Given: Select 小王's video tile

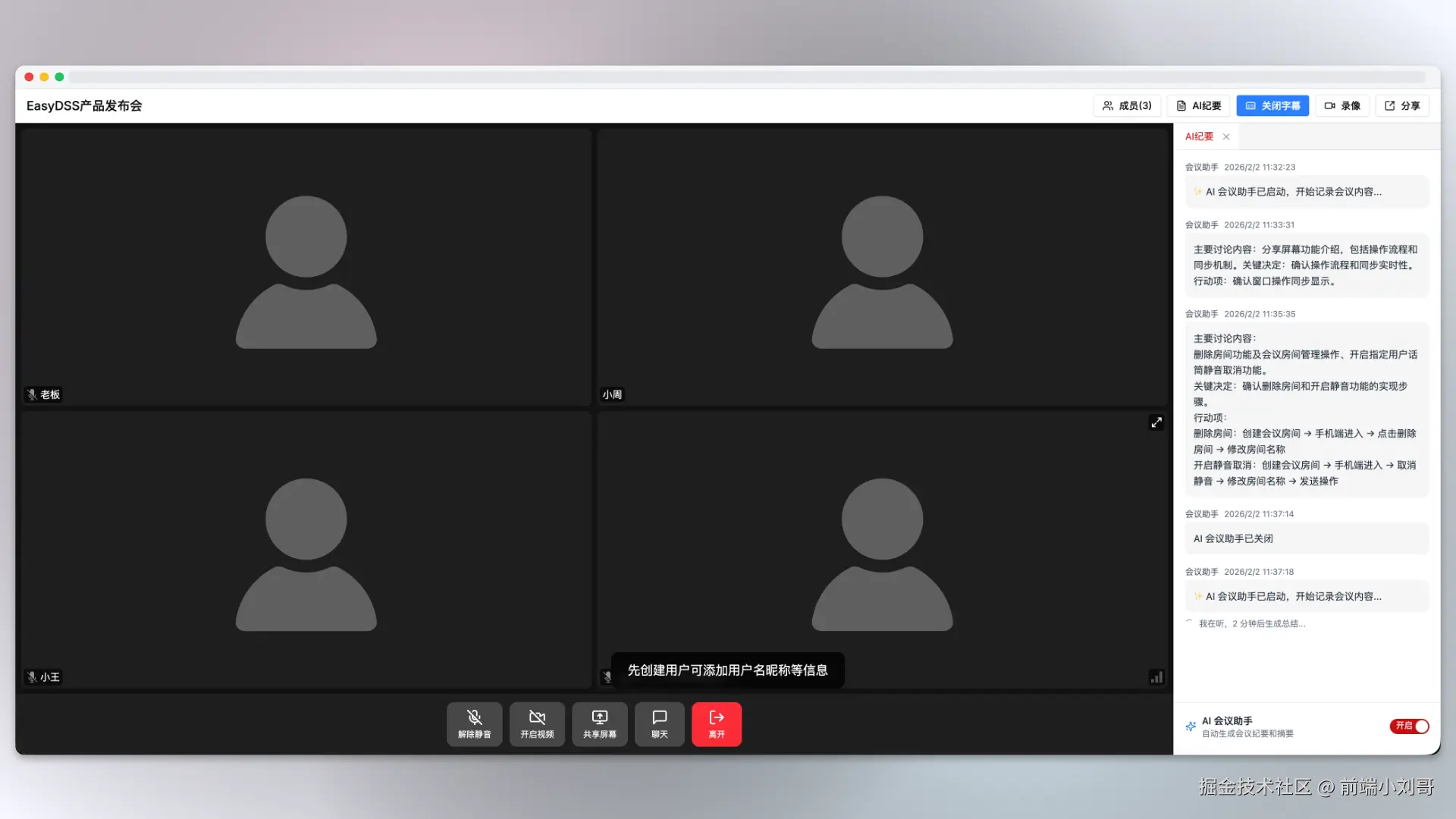Looking at the screenshot, I should click(x=306, y=549).
